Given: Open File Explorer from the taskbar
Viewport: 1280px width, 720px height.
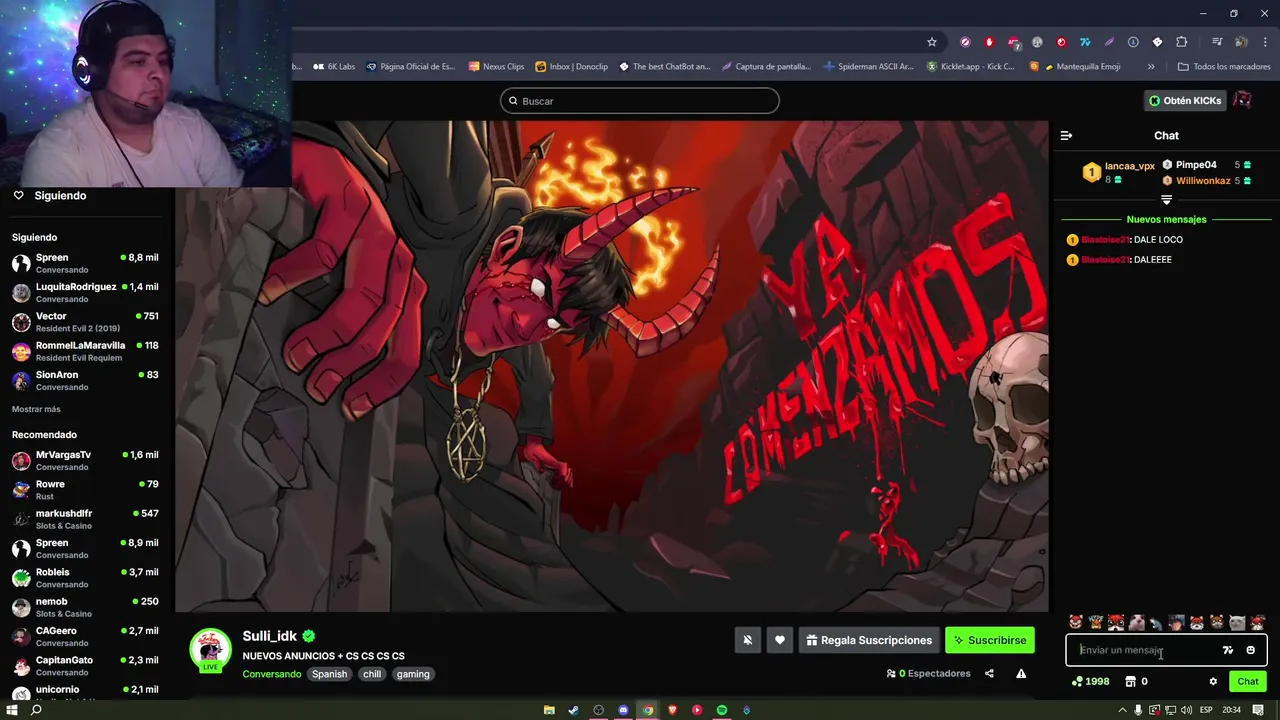Looking at the screenshot, I should pos(549,710).
